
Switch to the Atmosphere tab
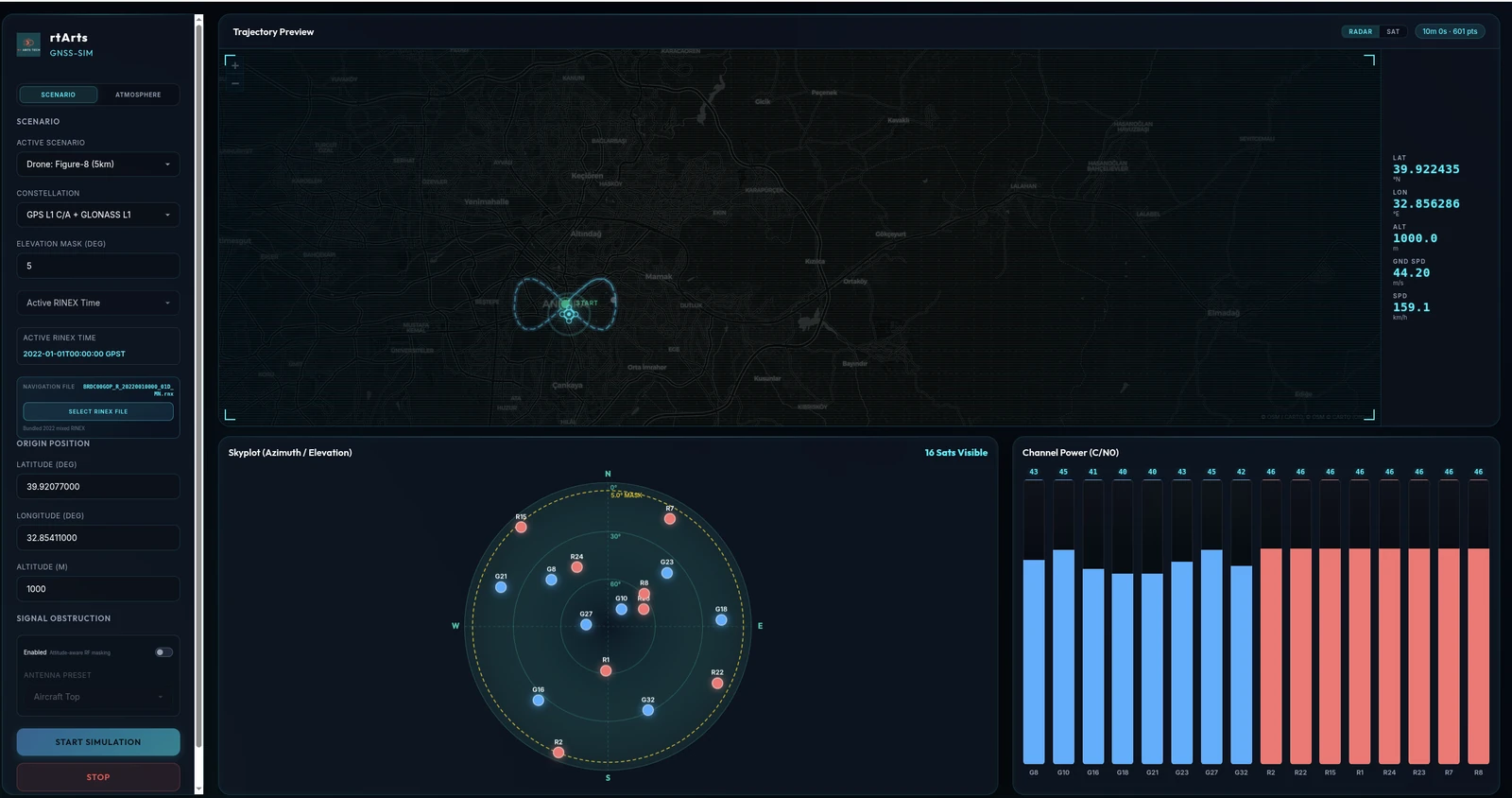138,95
